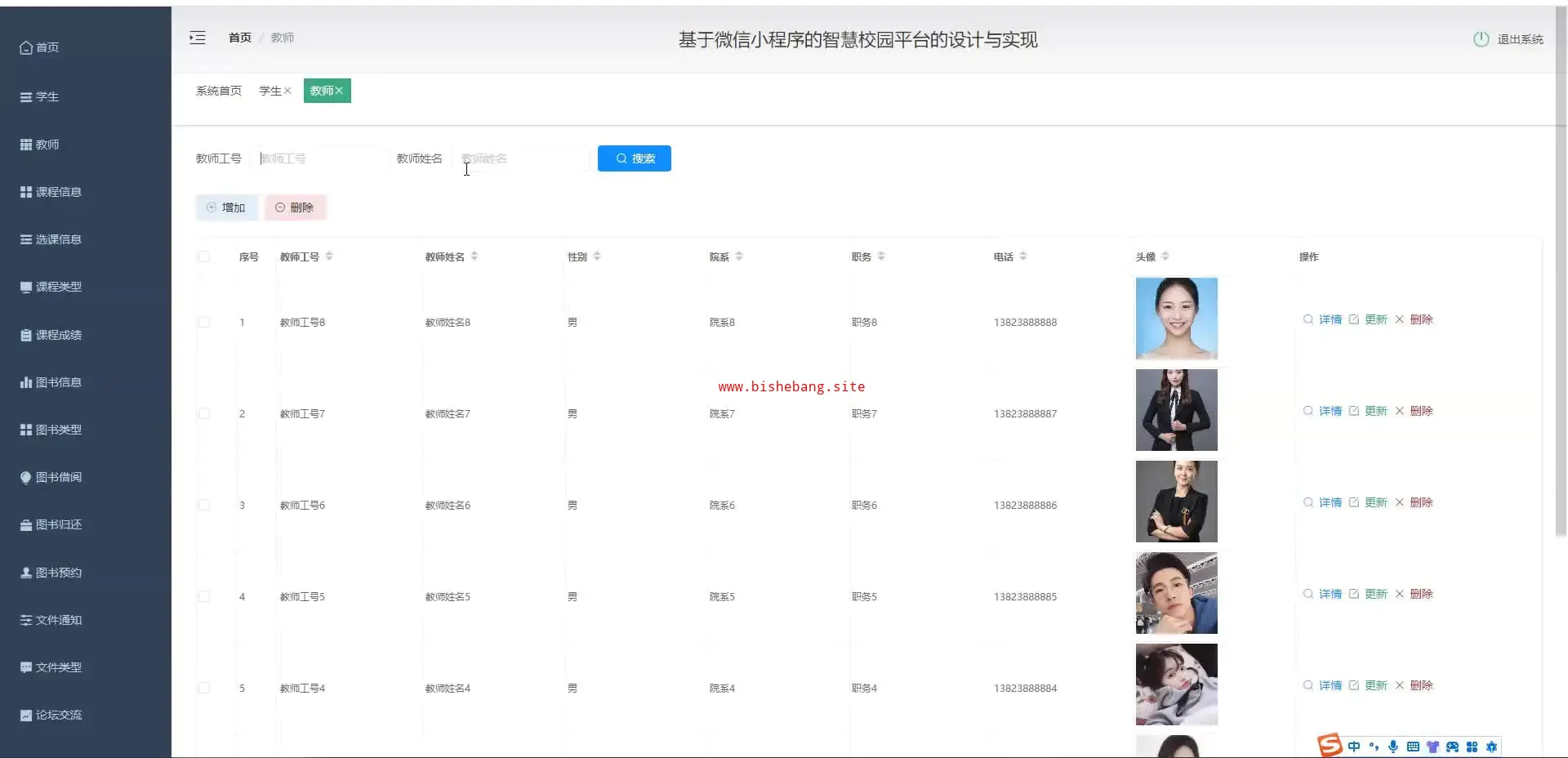Collapse the sidebar using the hamburger icon
The width and height of the screenshot is (1568, 758).
[x=198, y=38]
